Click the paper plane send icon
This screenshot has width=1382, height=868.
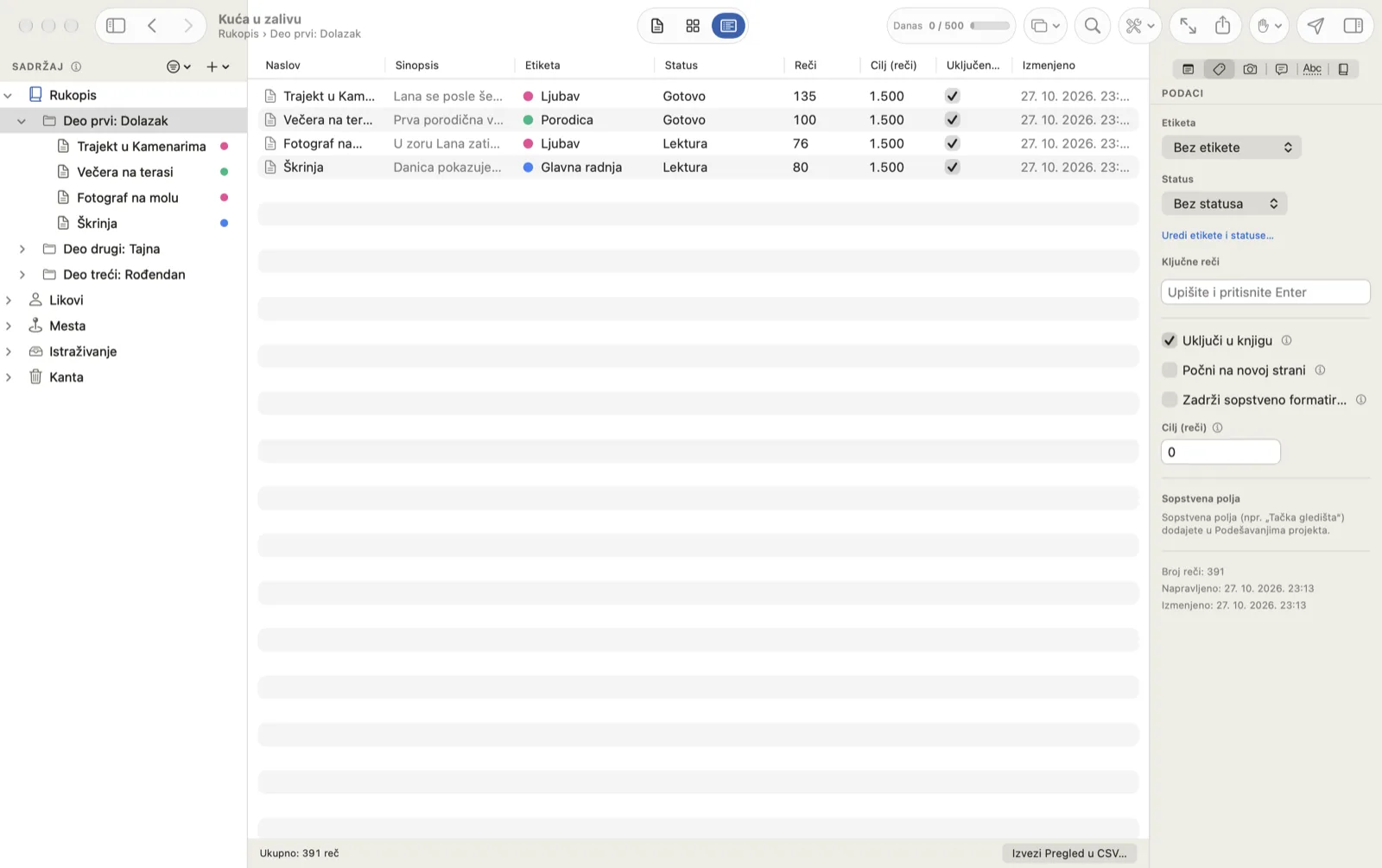click(1315, 26)
